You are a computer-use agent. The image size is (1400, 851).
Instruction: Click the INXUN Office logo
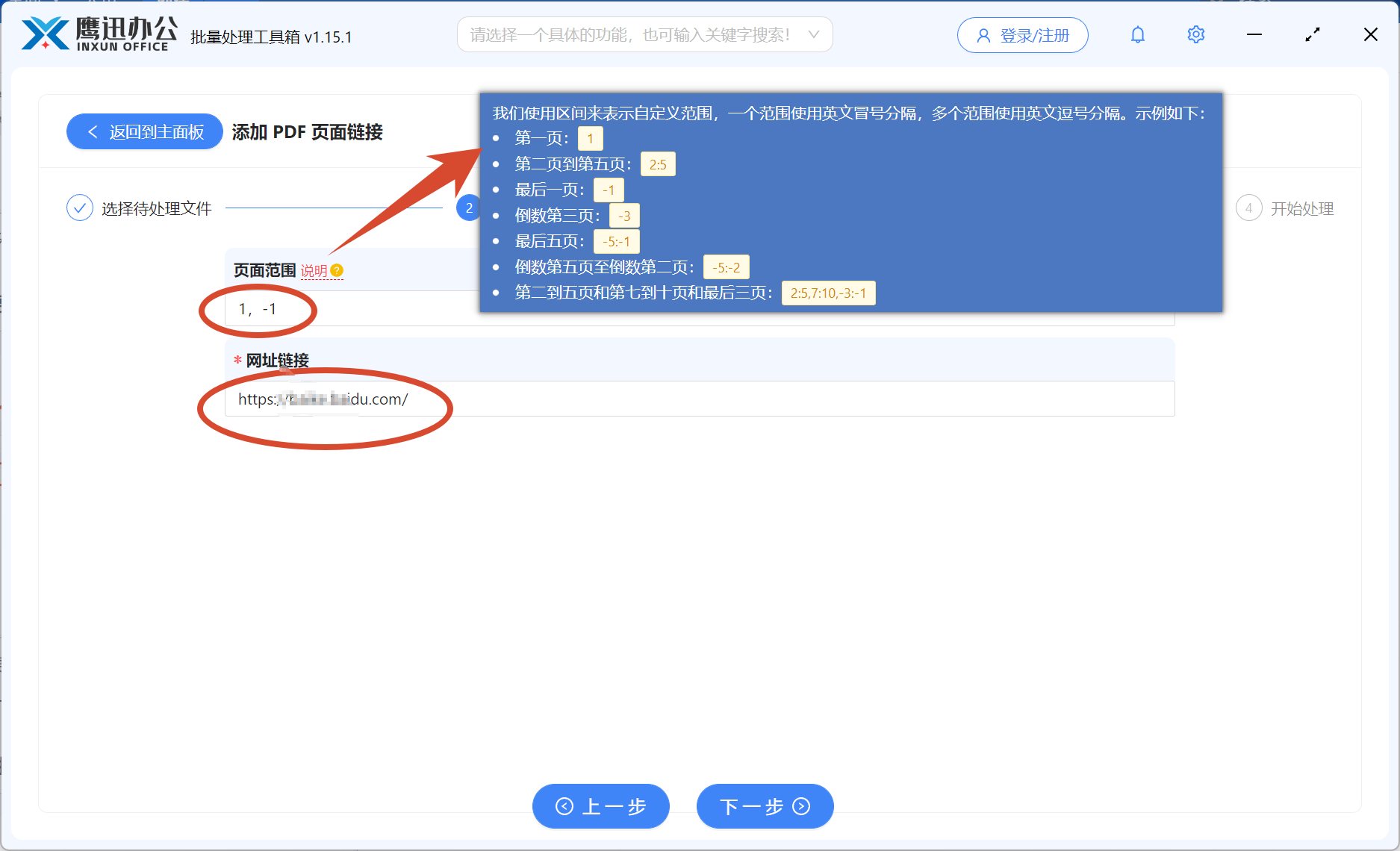(99, 34)
